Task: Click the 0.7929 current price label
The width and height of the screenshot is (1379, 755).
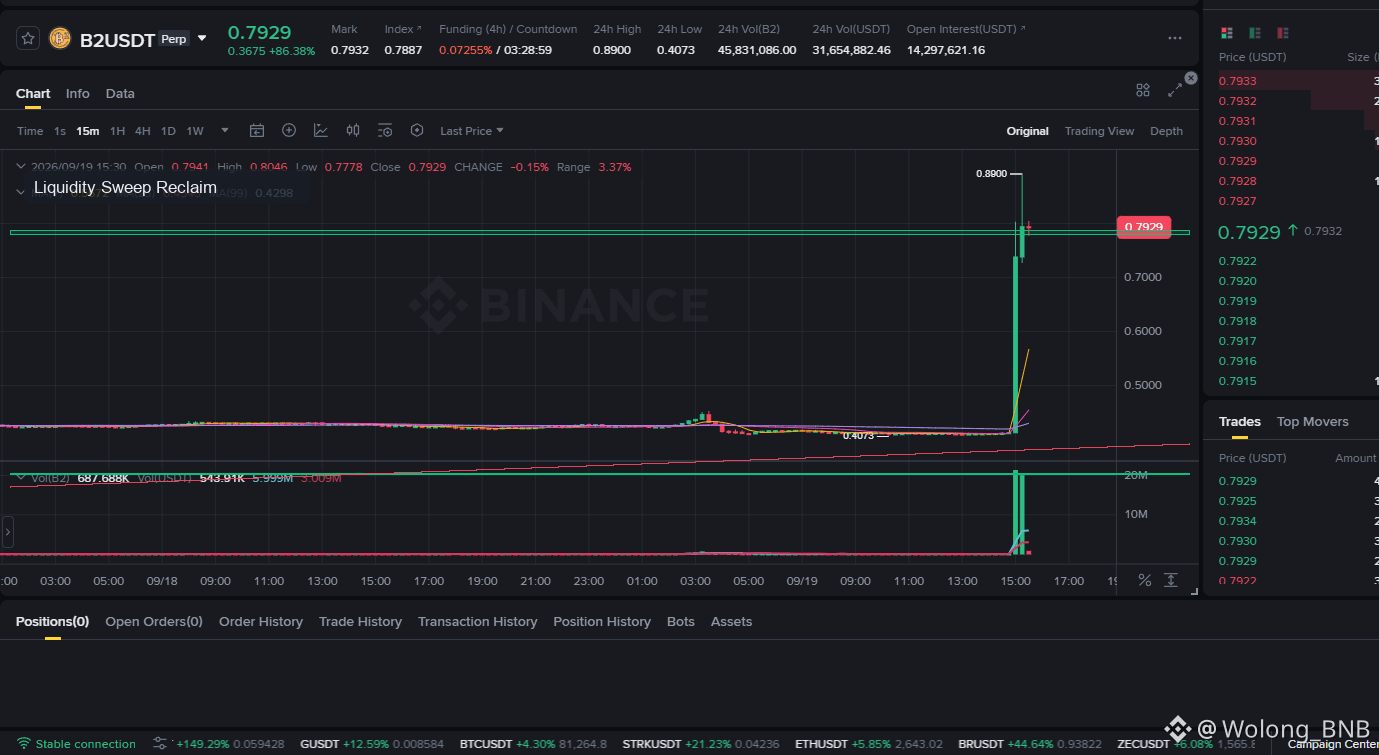Action: [1143, 227]
